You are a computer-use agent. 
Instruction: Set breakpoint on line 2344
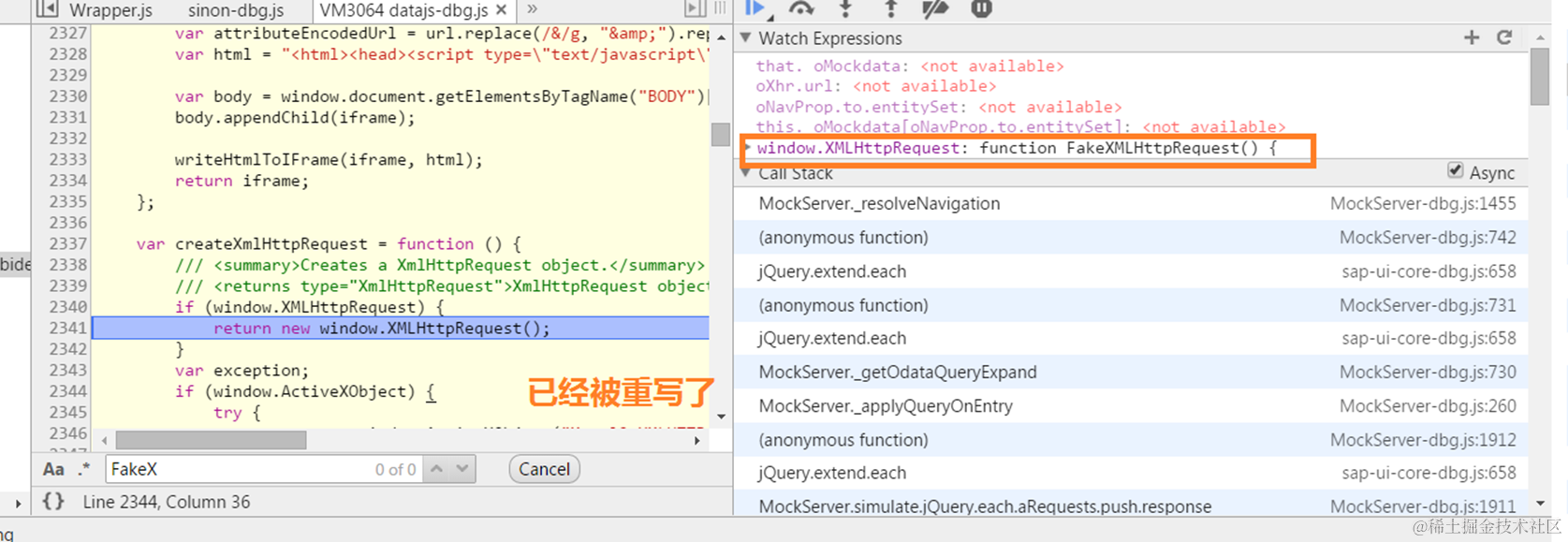point(68,391)
